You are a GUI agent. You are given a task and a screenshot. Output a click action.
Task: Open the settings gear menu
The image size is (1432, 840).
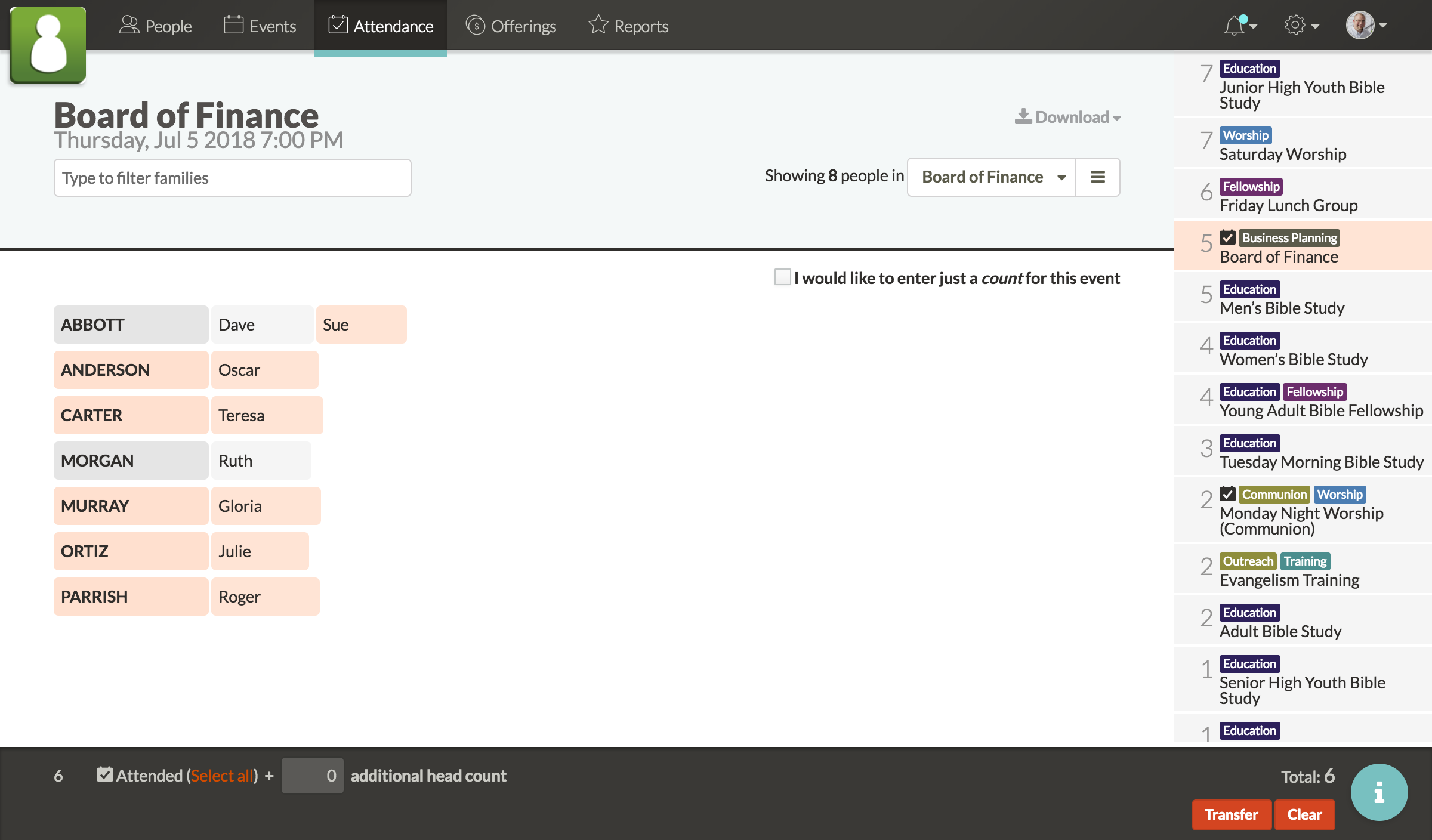click(1295, 26)
